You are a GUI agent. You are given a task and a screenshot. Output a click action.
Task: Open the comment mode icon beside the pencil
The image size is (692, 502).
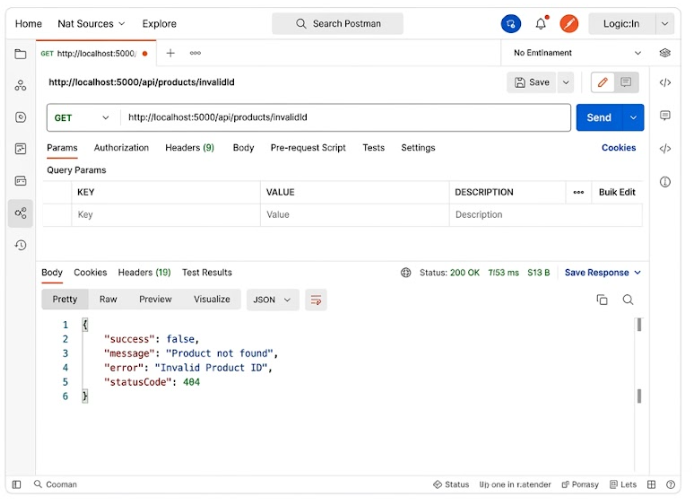pyautogui.click(x=626, y=83)
